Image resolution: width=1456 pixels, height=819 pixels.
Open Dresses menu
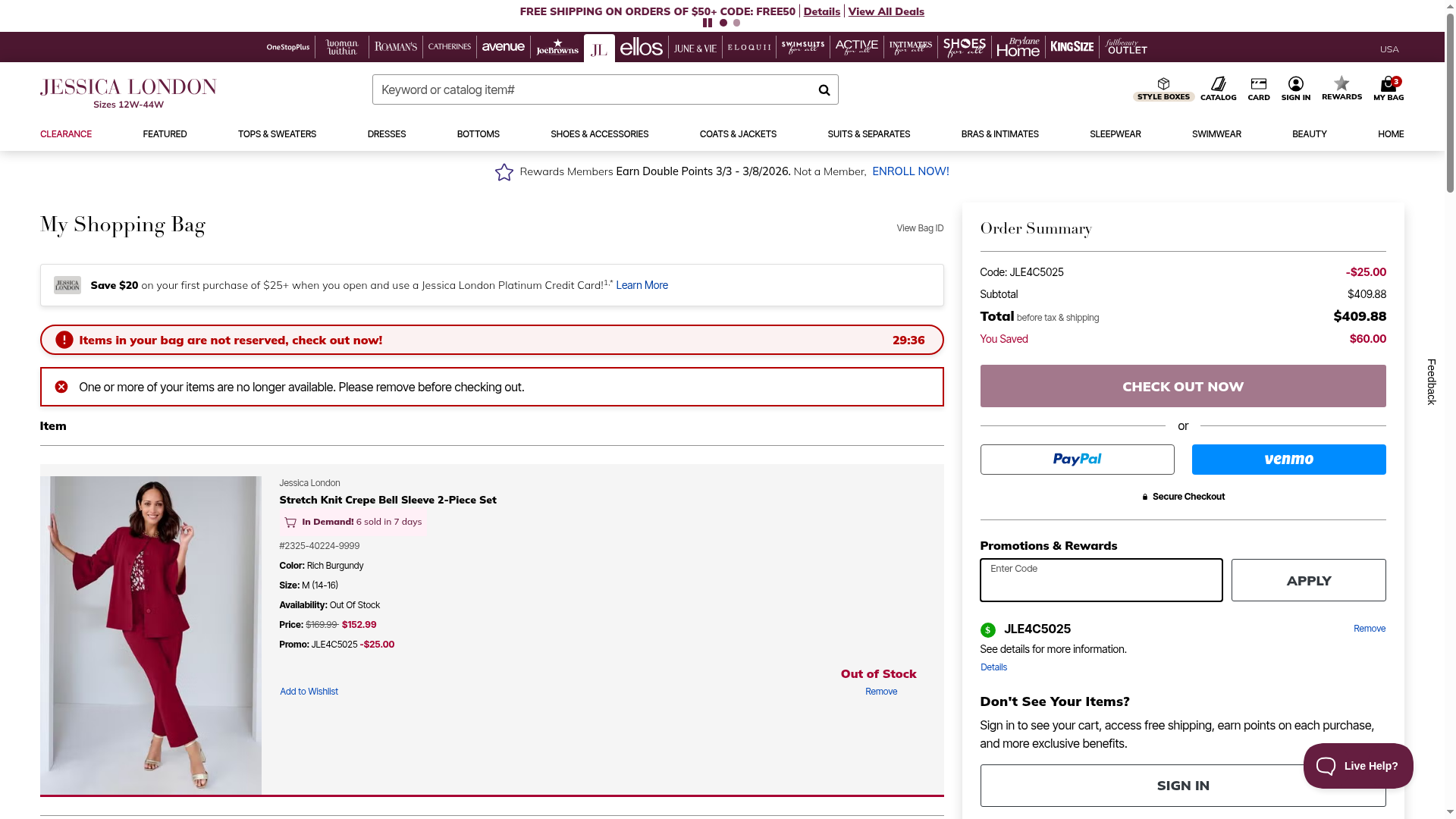coord(386,134)
